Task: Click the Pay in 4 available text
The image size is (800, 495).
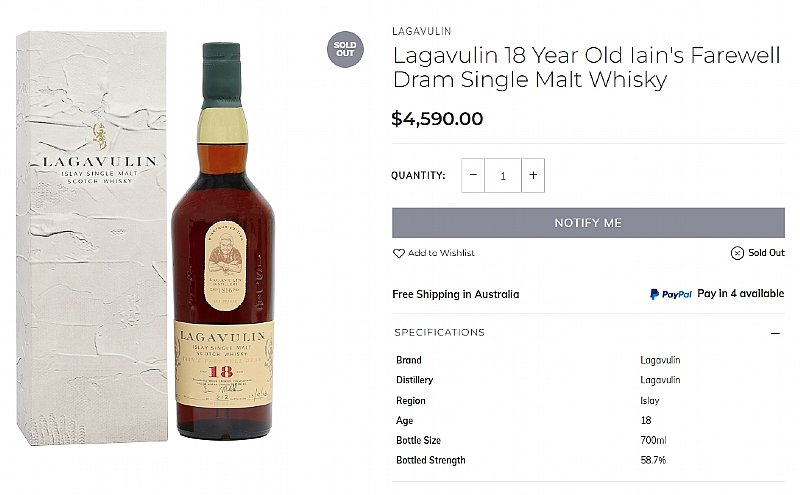Action: tap(740, 293)
